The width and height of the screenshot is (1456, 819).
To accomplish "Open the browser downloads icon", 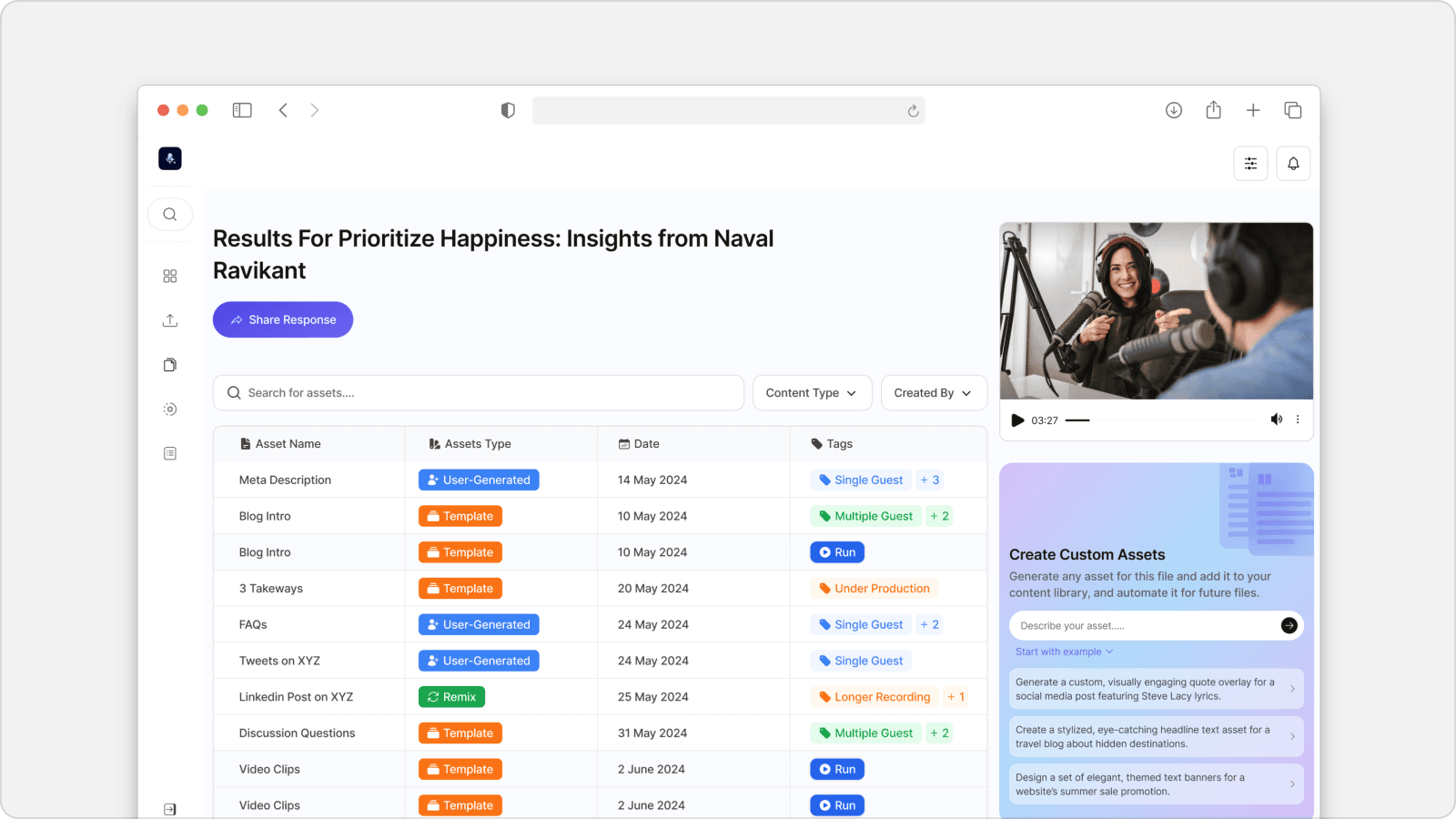I will click(1174, 110).
